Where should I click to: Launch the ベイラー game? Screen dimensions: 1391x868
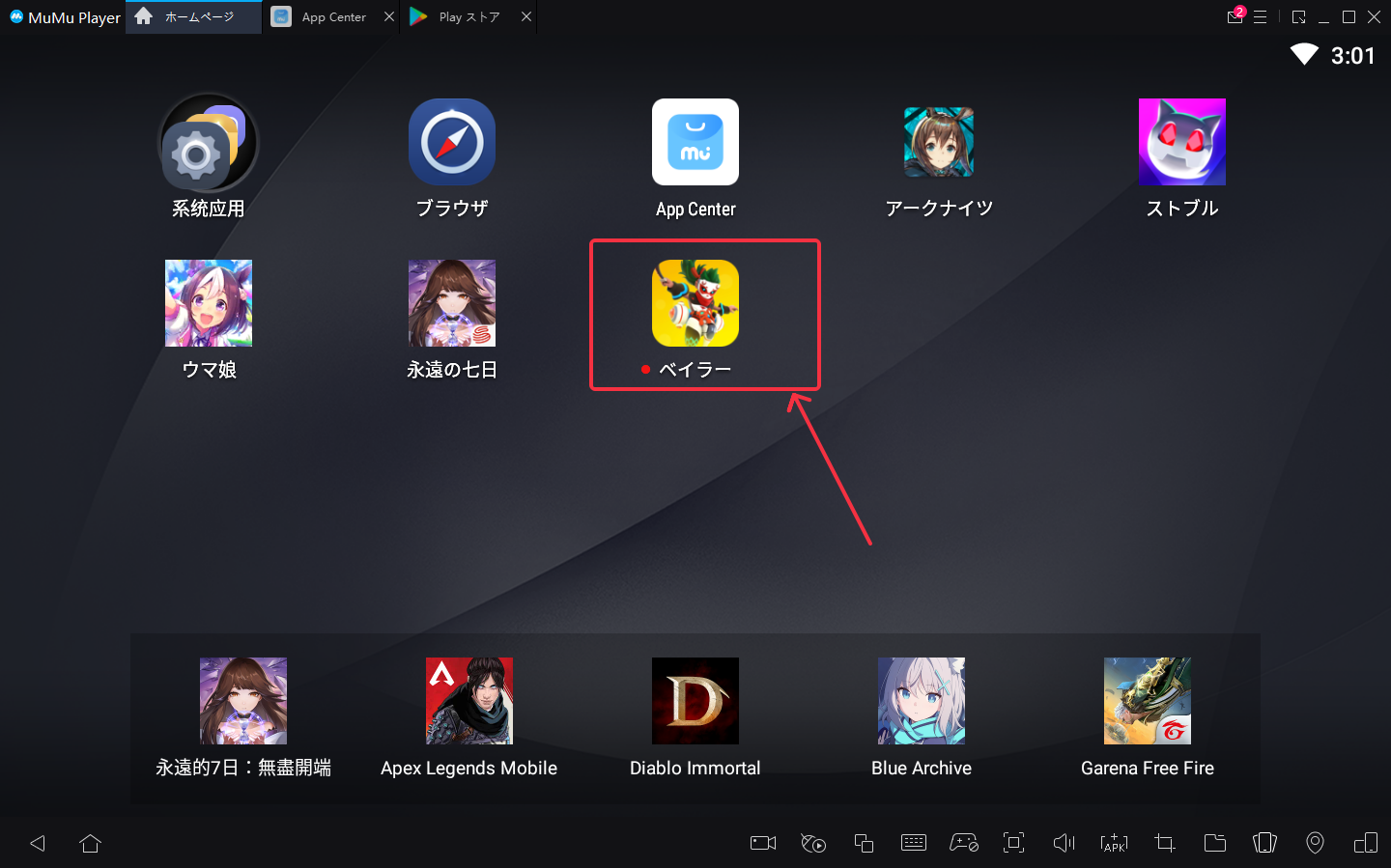click(695, 303)
